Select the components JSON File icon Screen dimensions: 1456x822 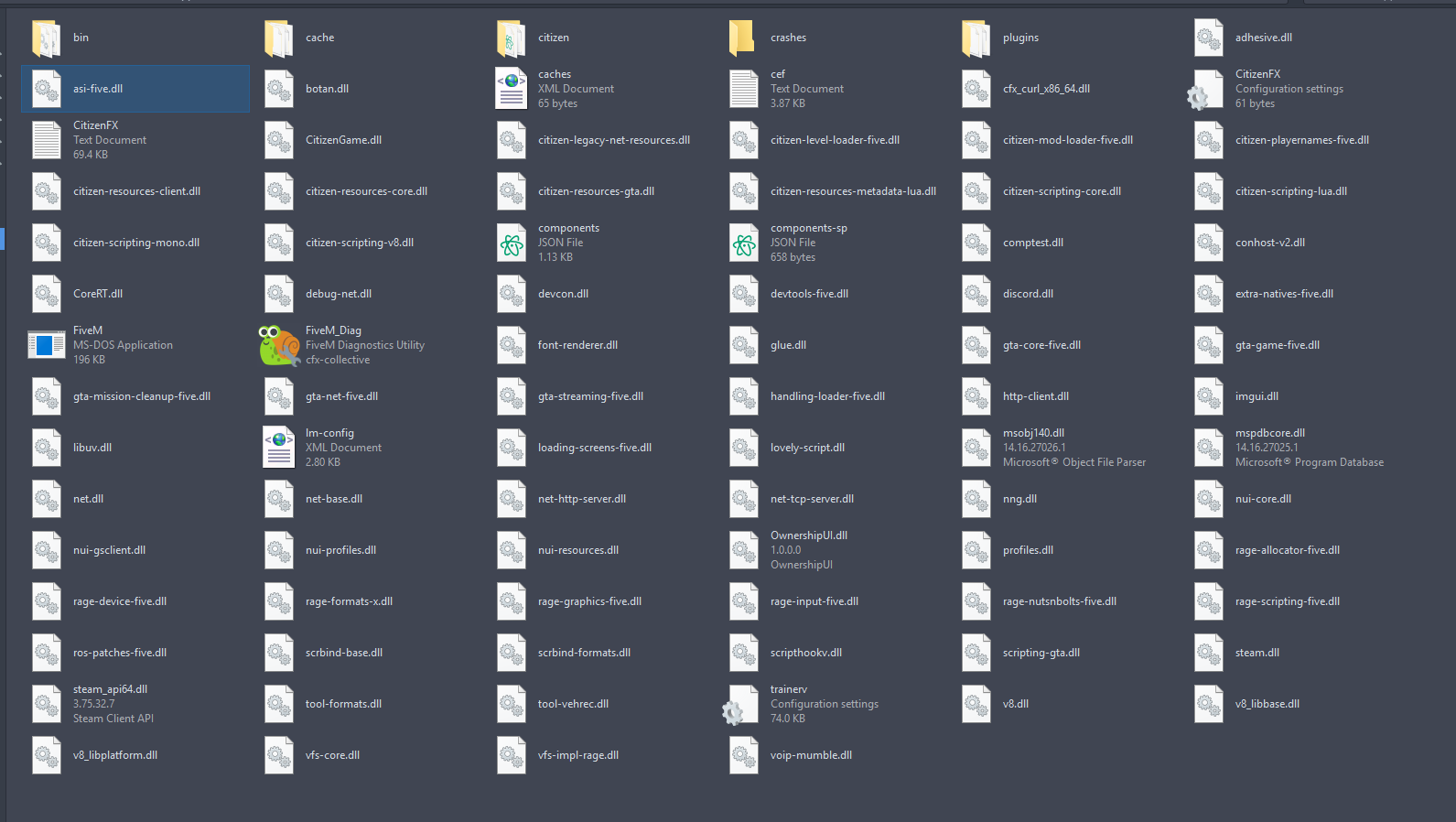point(511,243)
